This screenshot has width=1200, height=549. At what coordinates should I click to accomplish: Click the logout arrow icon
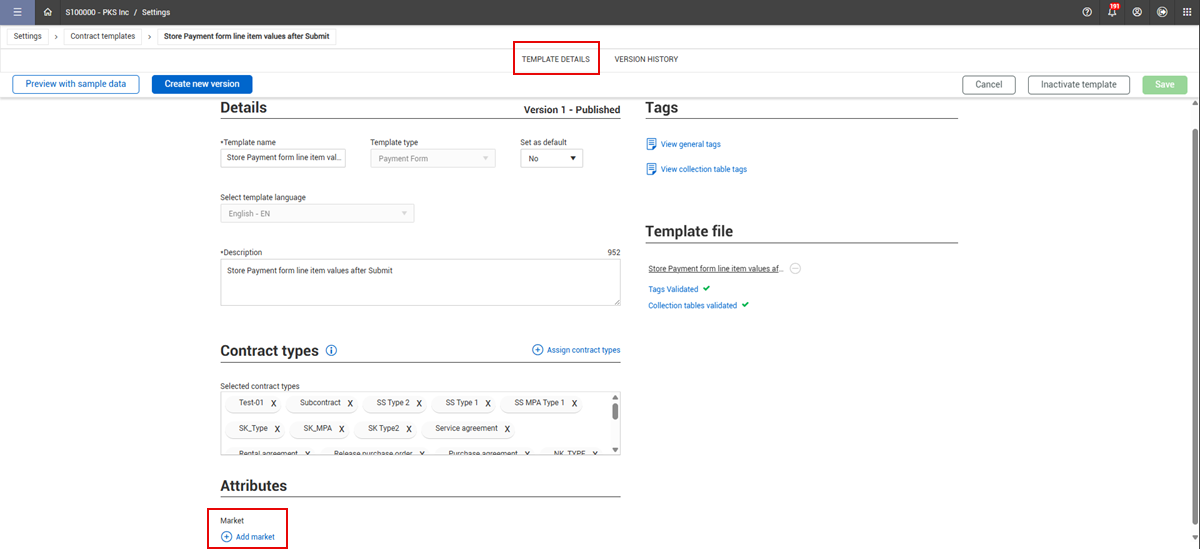1162,12
